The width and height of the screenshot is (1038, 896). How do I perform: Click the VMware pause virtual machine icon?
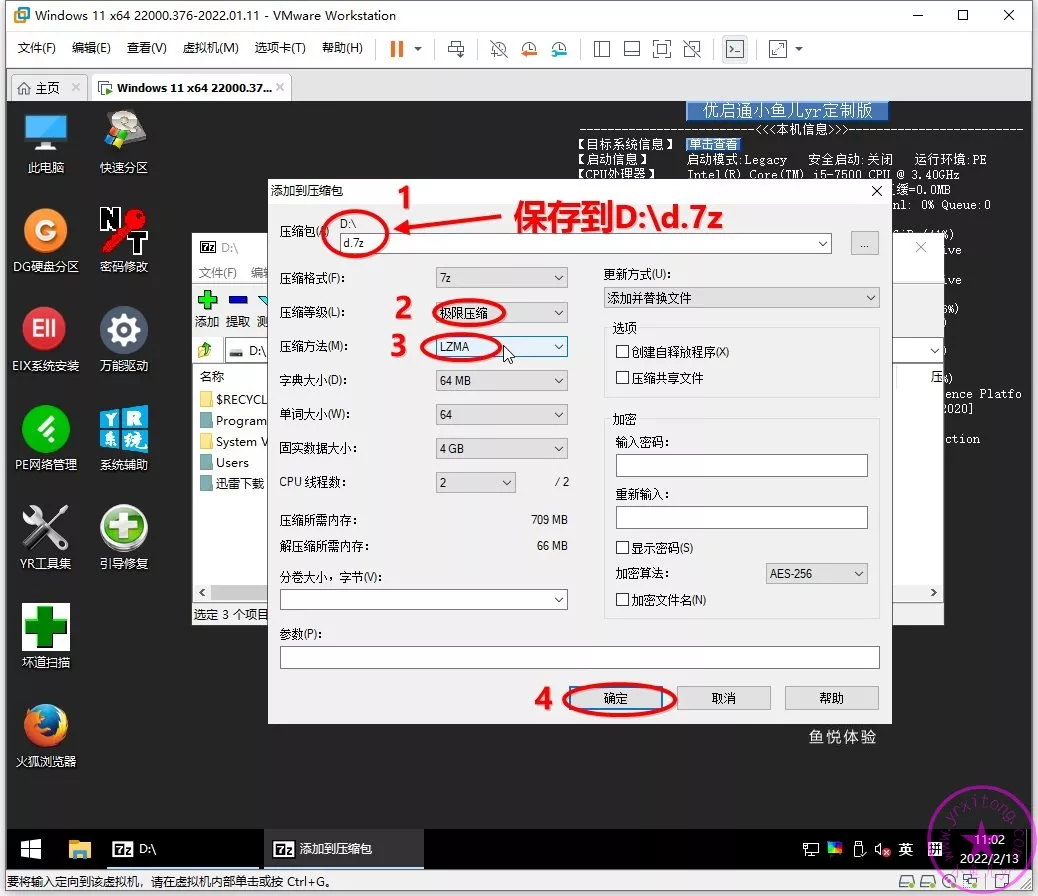tap(397, 49)
